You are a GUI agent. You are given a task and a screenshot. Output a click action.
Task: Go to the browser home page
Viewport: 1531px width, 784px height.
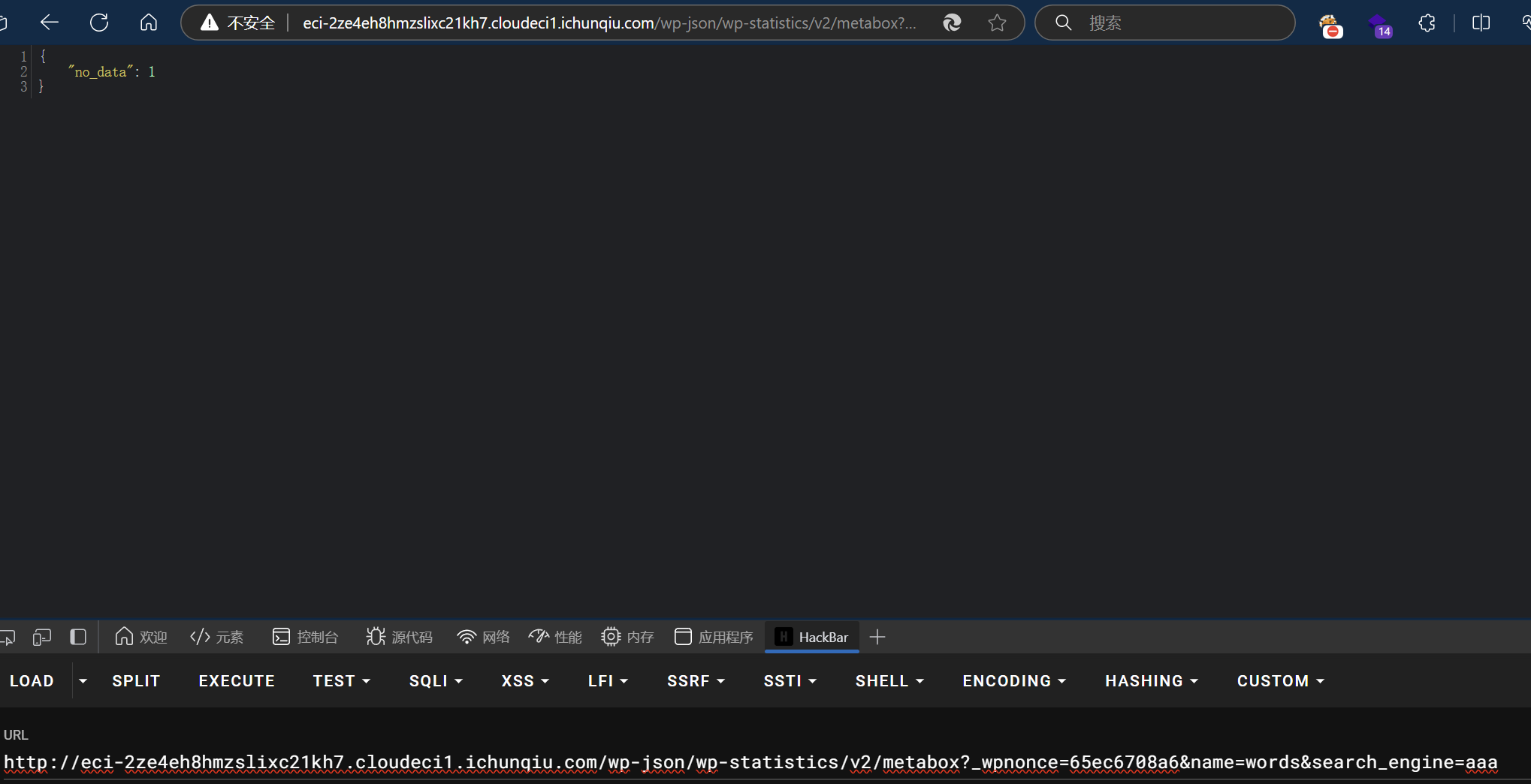[149, 23]
